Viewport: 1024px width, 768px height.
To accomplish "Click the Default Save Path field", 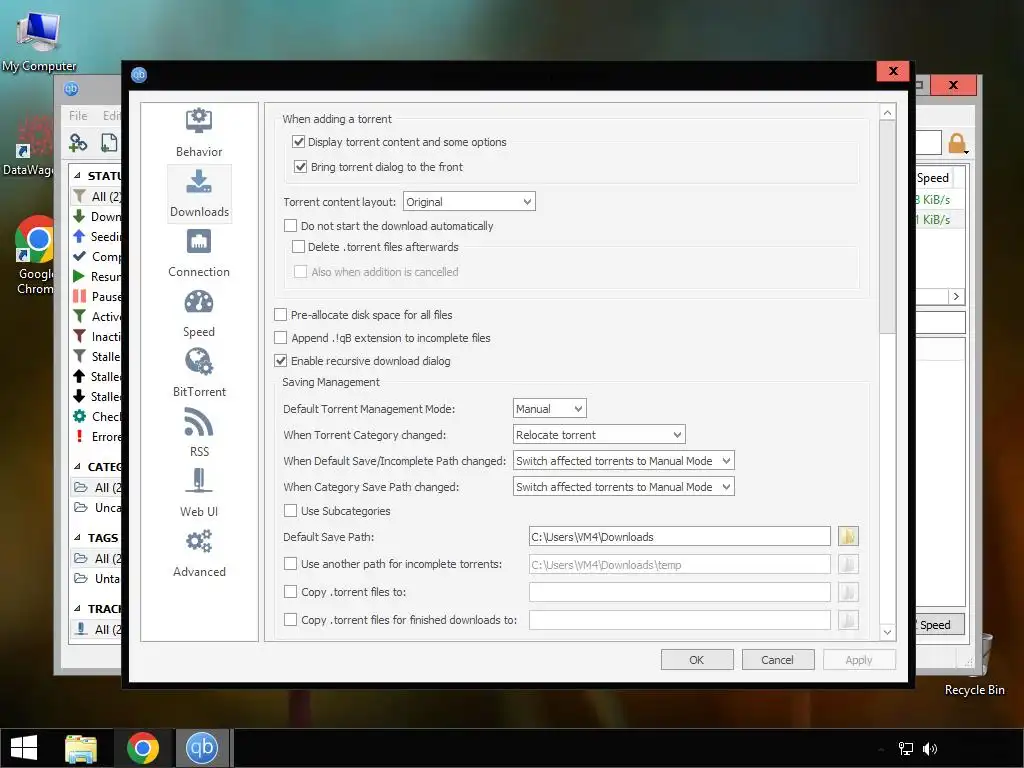I will point(679,537).
